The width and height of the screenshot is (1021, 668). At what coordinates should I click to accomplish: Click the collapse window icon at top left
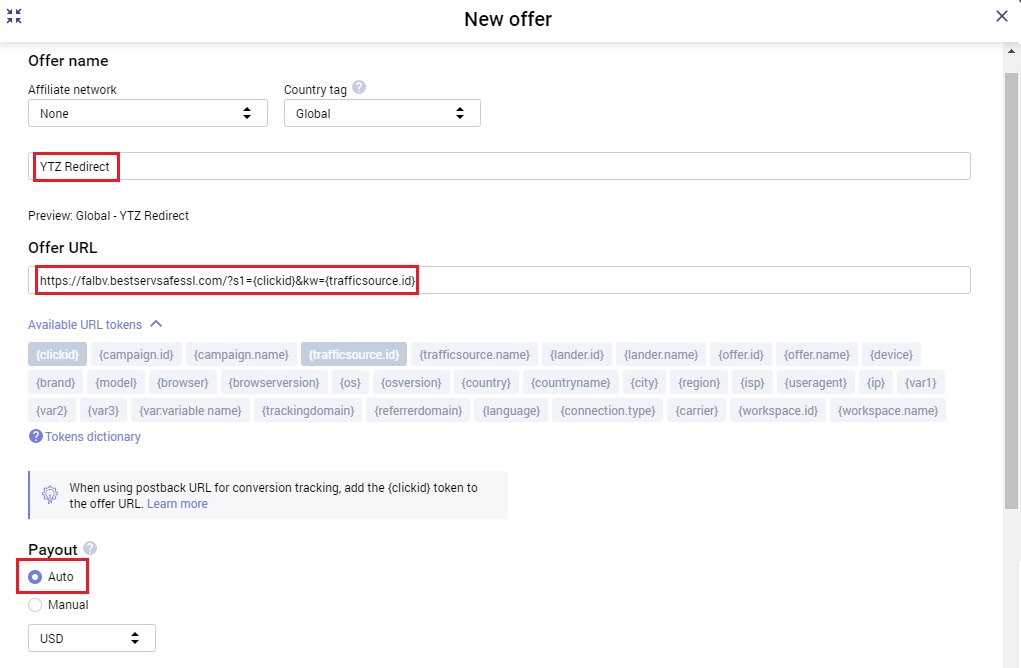click(x=14, y=17)
